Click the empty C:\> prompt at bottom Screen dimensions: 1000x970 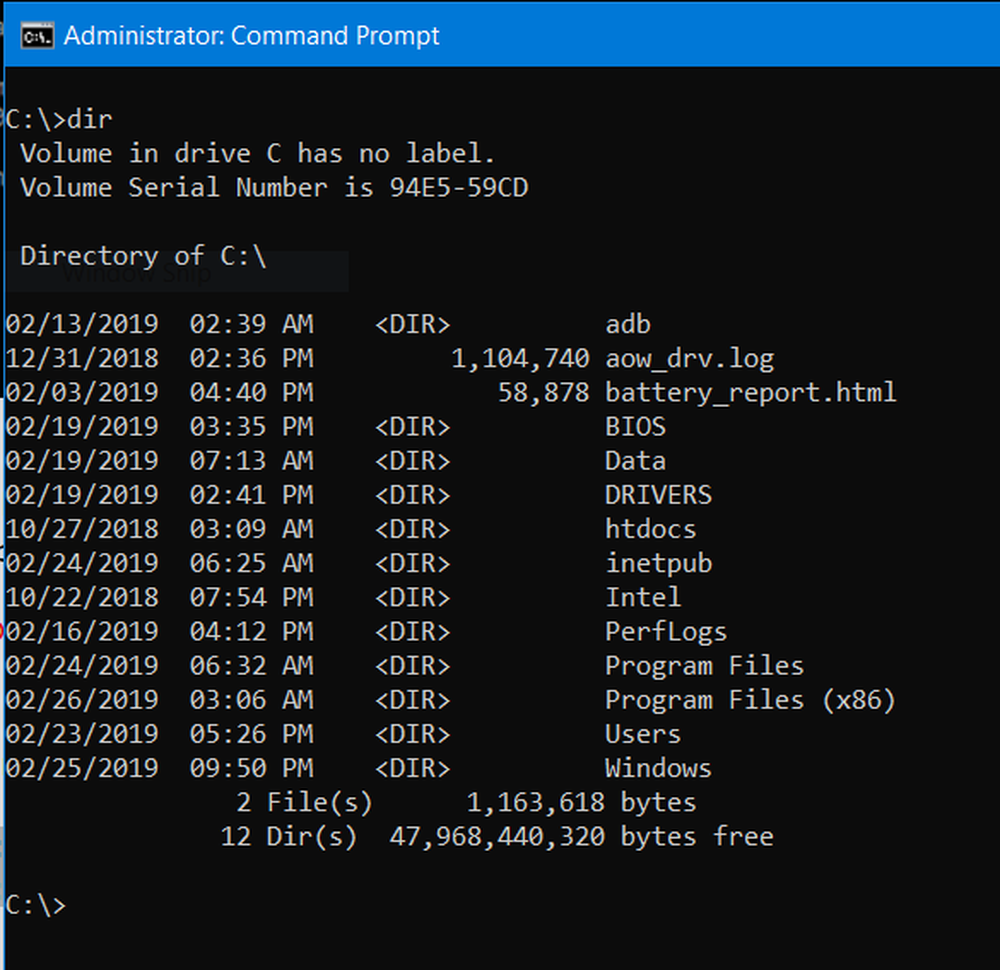pyautogui.click(x=36, y=905)
